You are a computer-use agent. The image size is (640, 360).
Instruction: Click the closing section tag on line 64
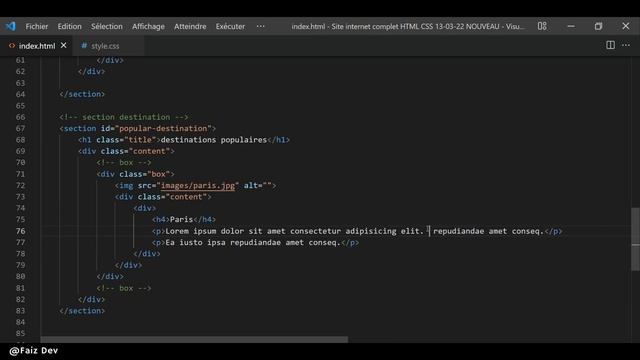coord(82,94)
